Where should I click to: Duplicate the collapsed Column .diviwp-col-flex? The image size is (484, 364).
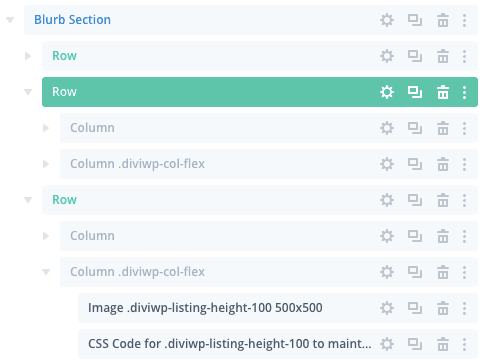[x=415, y=164]
